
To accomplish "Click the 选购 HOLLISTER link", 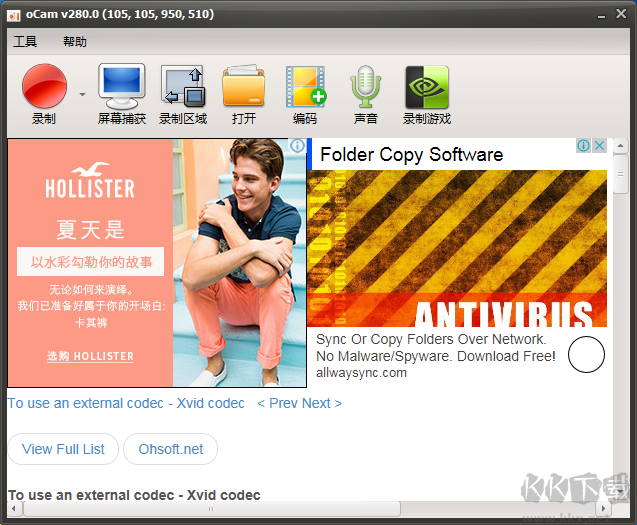I will click(x=90, y=356).
